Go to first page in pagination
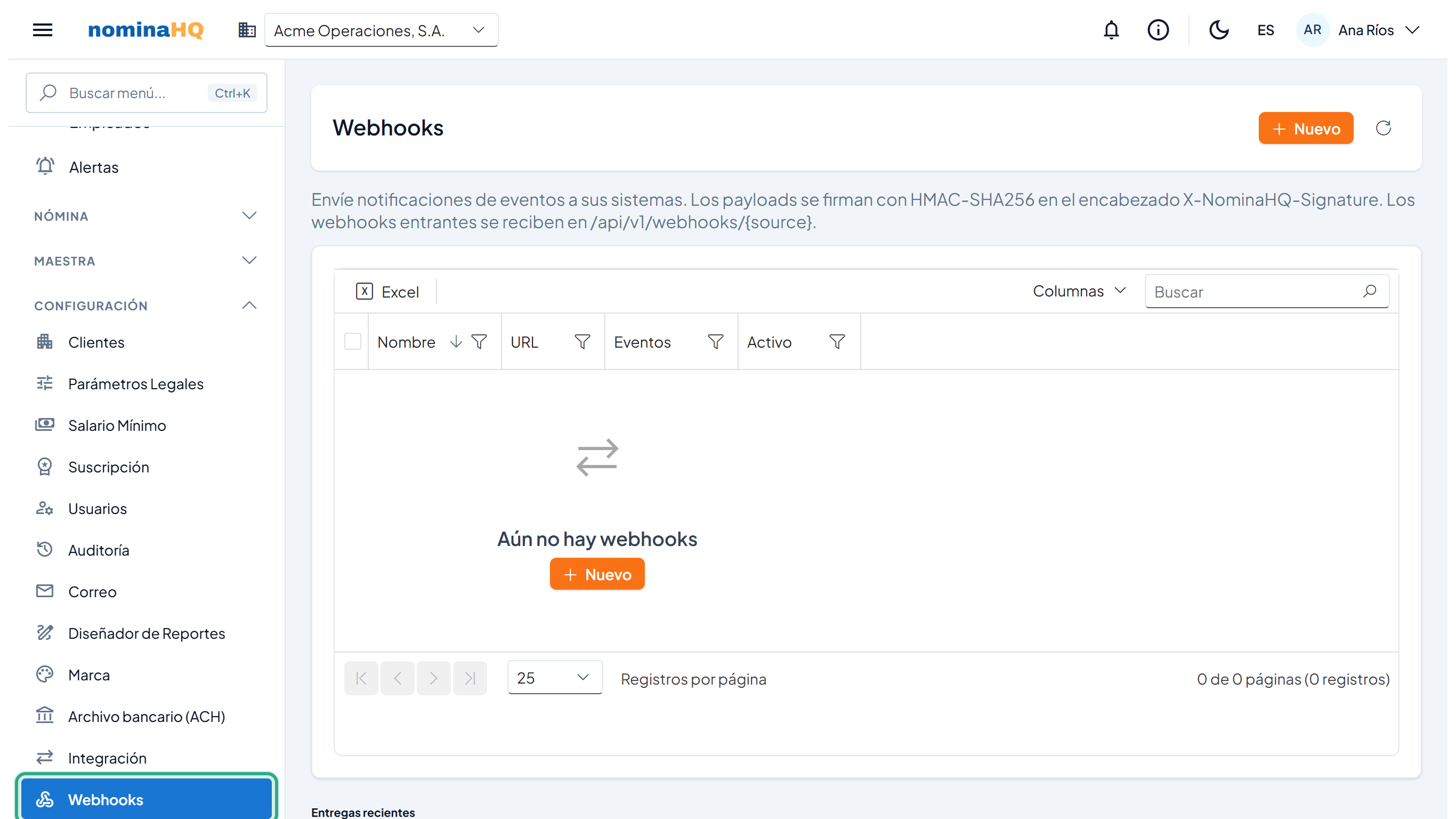 [x=361, y=678]
